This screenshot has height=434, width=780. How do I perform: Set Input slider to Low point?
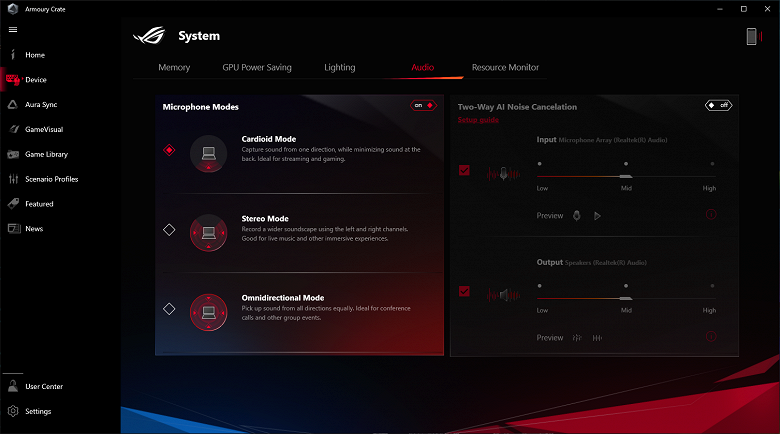pos(540,164)
